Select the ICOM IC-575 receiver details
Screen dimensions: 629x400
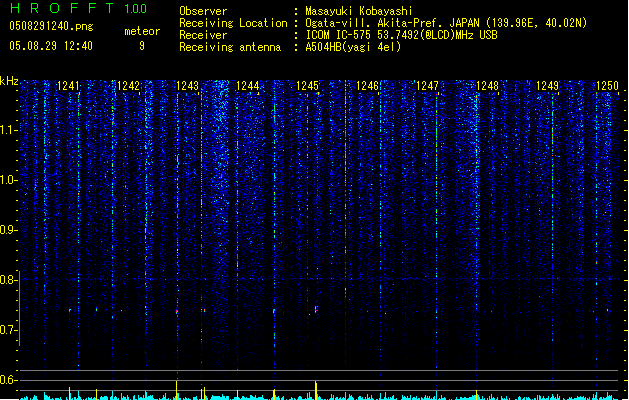click(x=401, y=35)
